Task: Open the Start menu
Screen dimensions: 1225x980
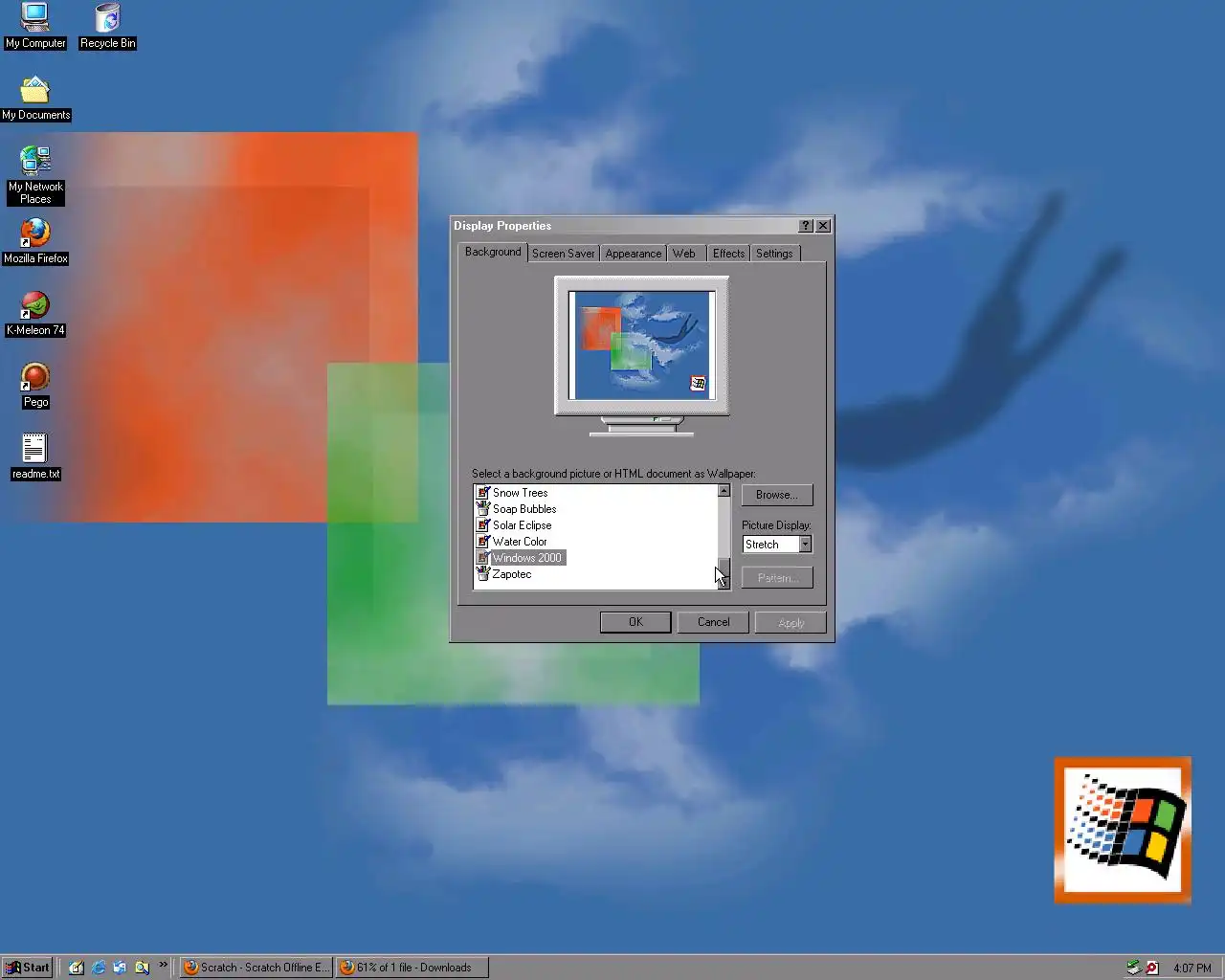Action: tap(28, 968)
